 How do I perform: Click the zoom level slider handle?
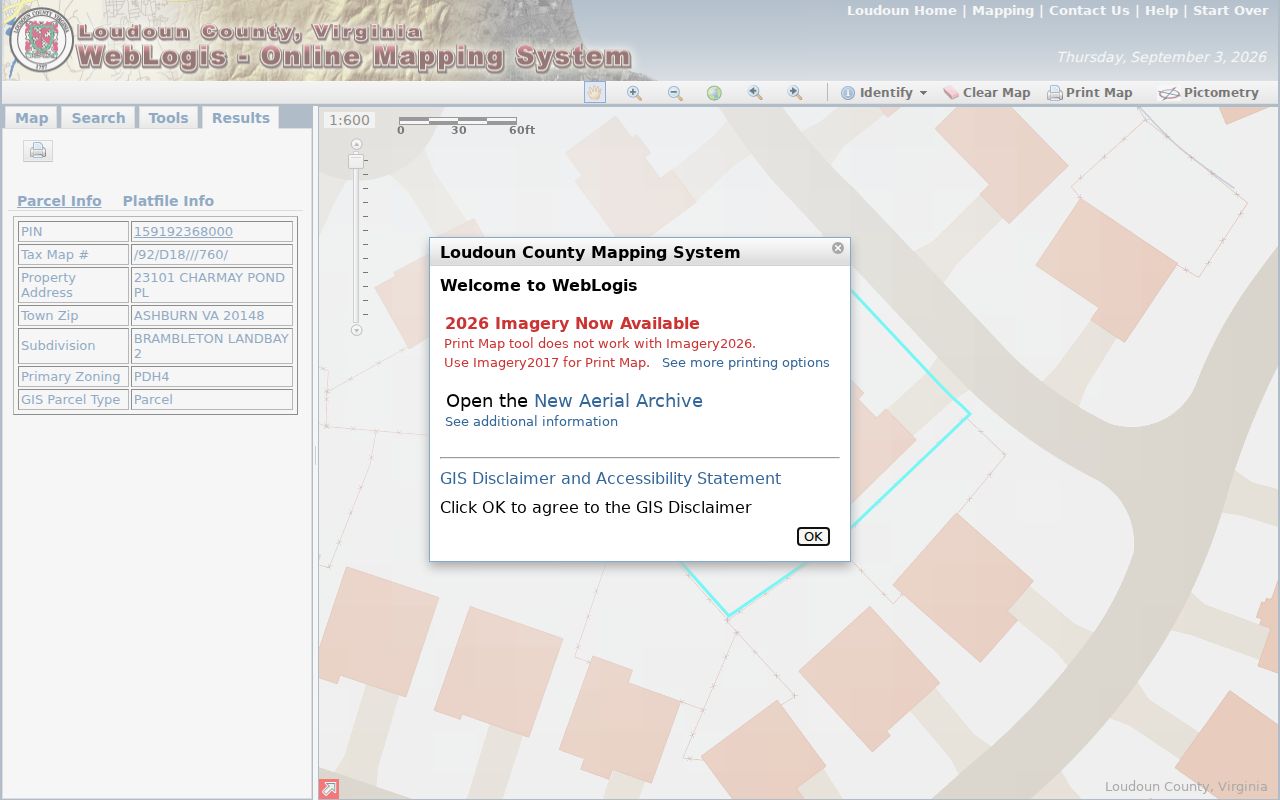pyautogui.click(x=356, y=161)
